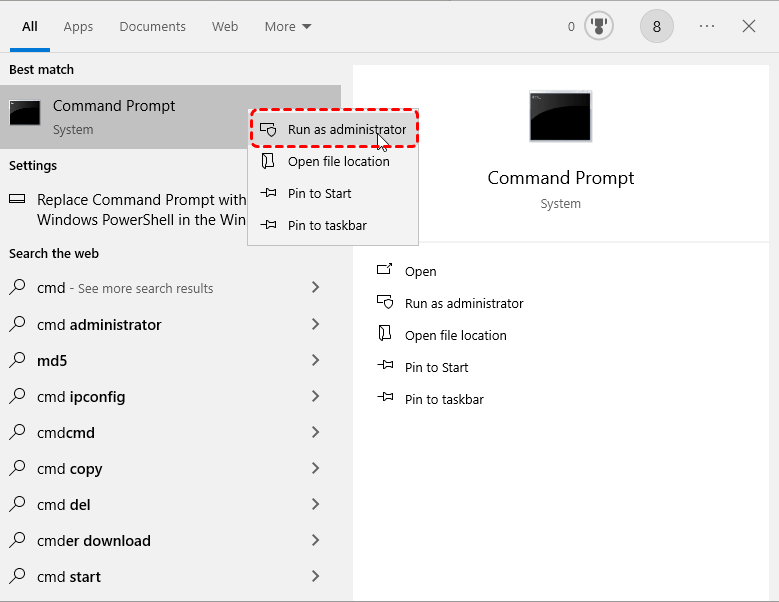Open Replace Command Prompt with PowerShell setting
This screenshot has width=779, height=602.
pos(130,209)
